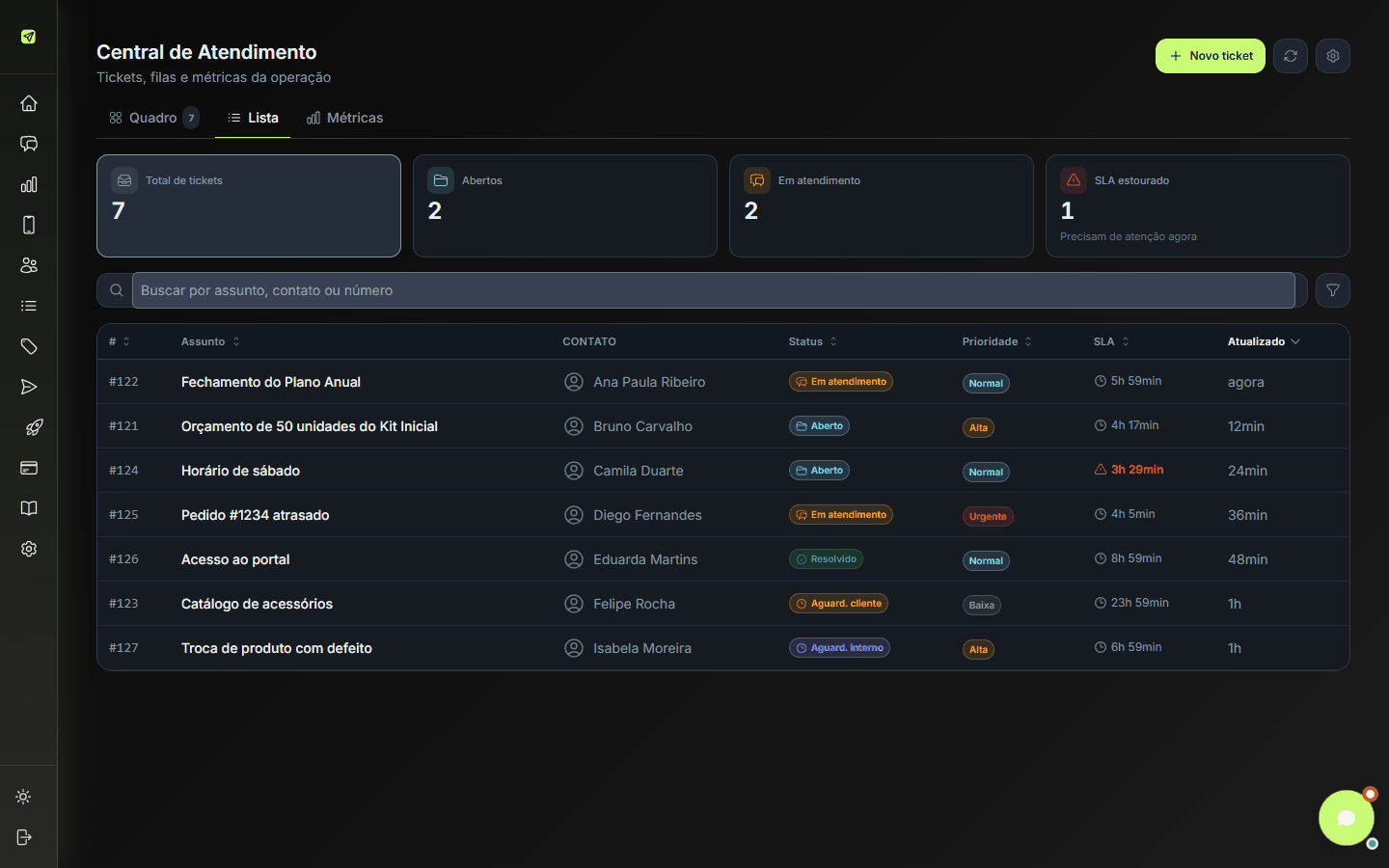Switch to the Quadro tab
This screenshot has height=868, width=1389.
[x=154, y=118]
